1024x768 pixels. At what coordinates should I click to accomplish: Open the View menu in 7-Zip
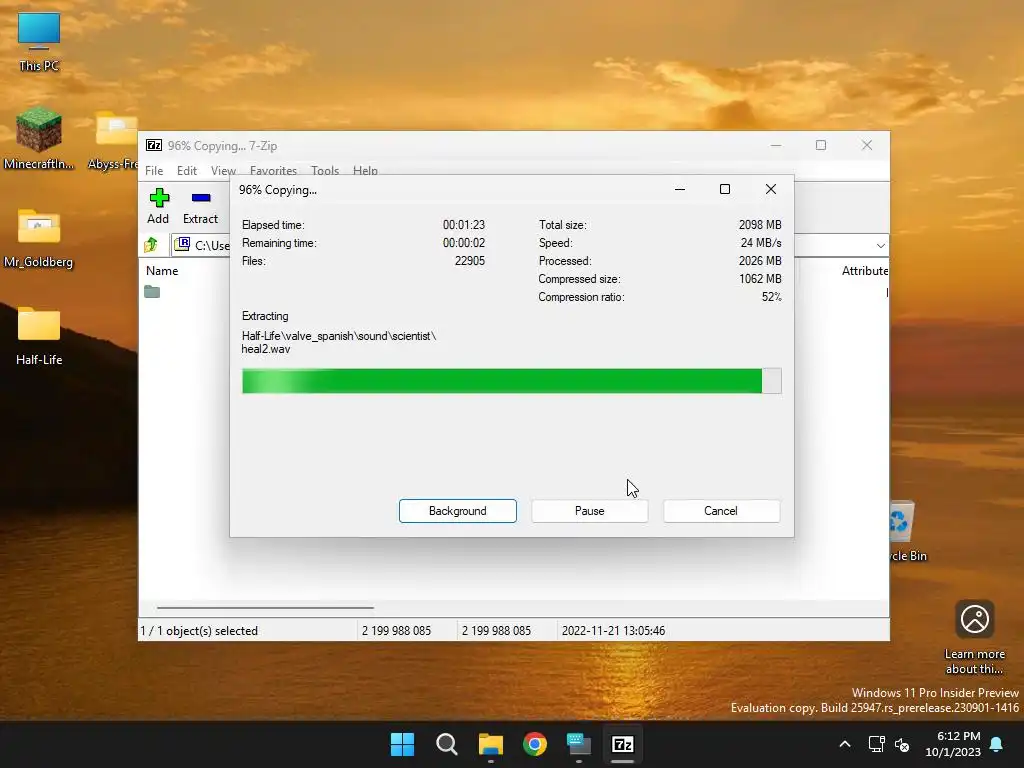(223, 170)
